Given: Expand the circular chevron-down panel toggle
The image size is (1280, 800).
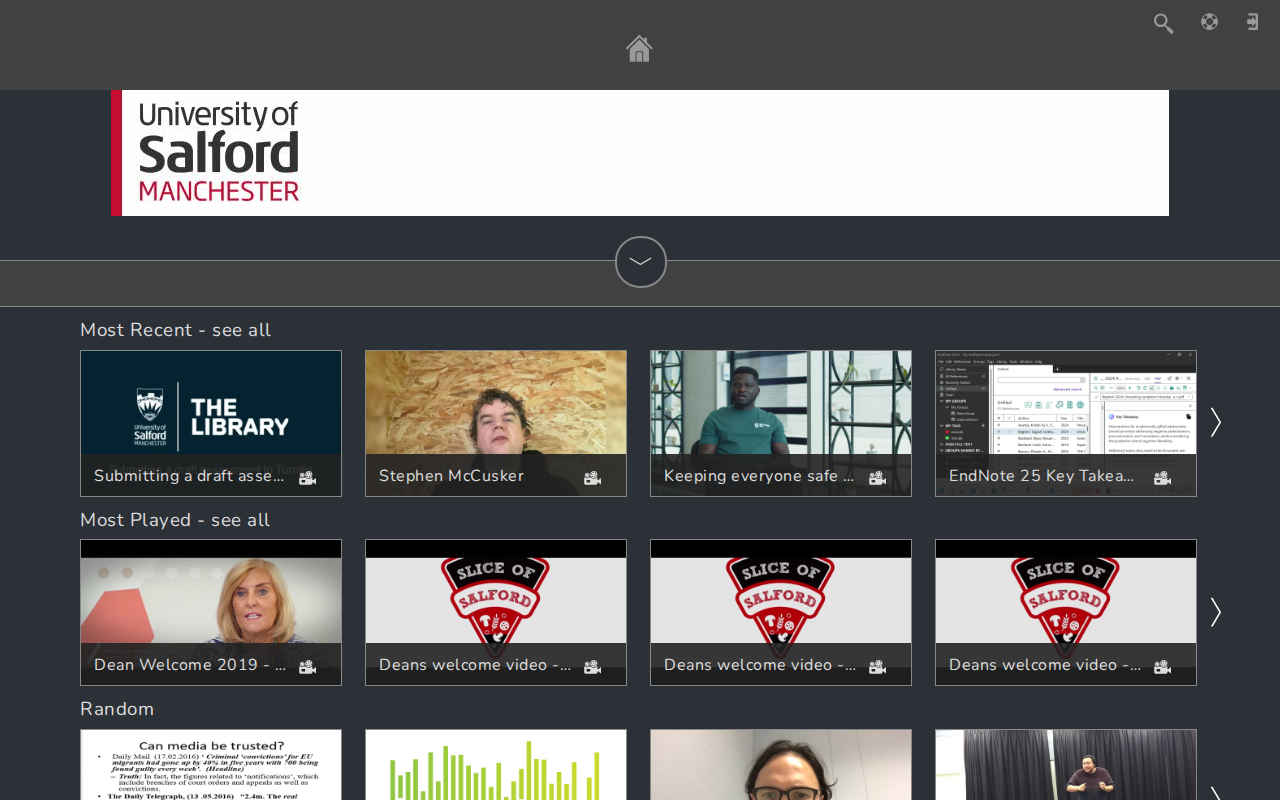Looking at the screenshot, I should [x=641, y=262].
